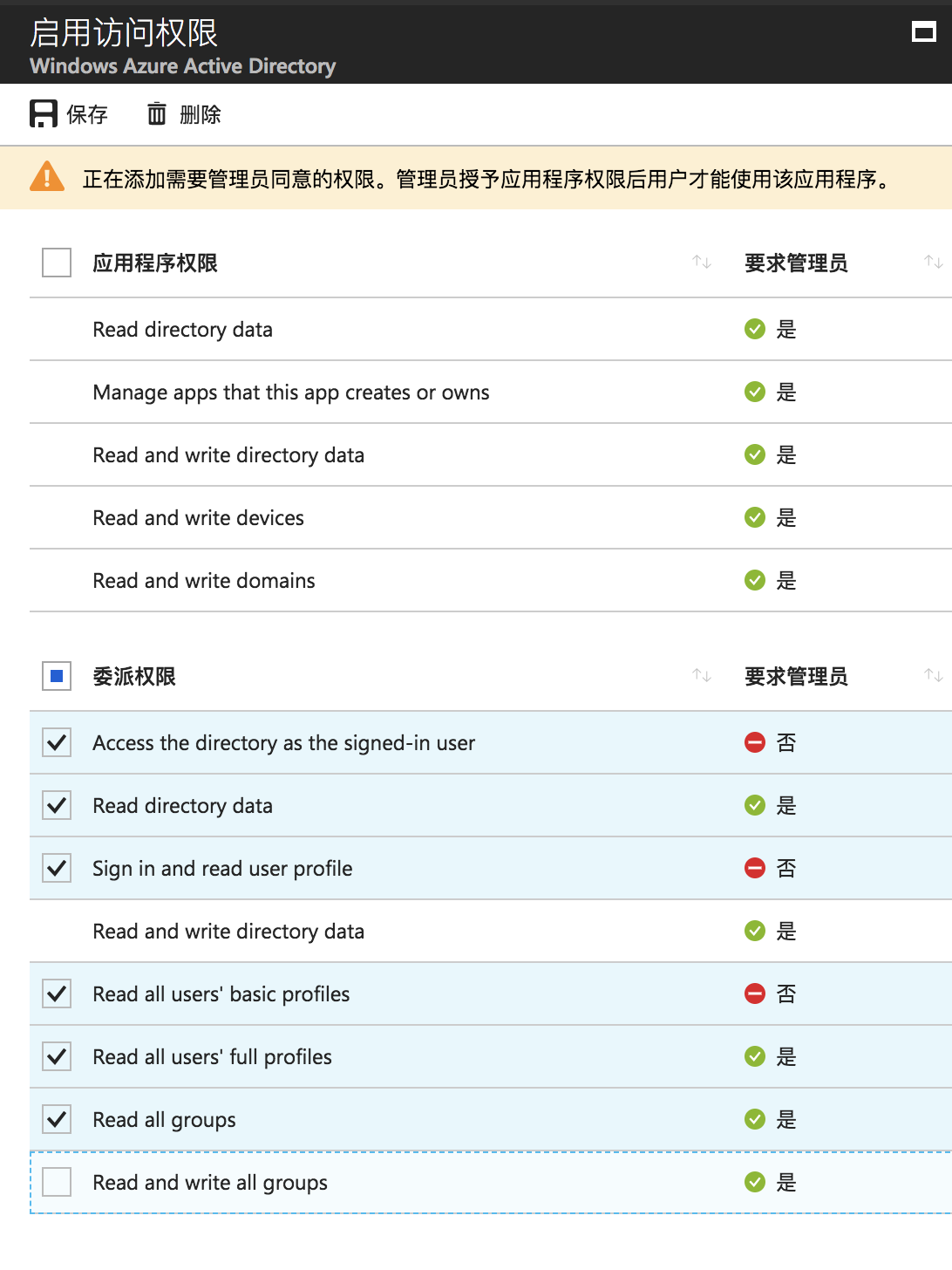Click the save (保存) floppy disk icon

click(x=44, y=113)
